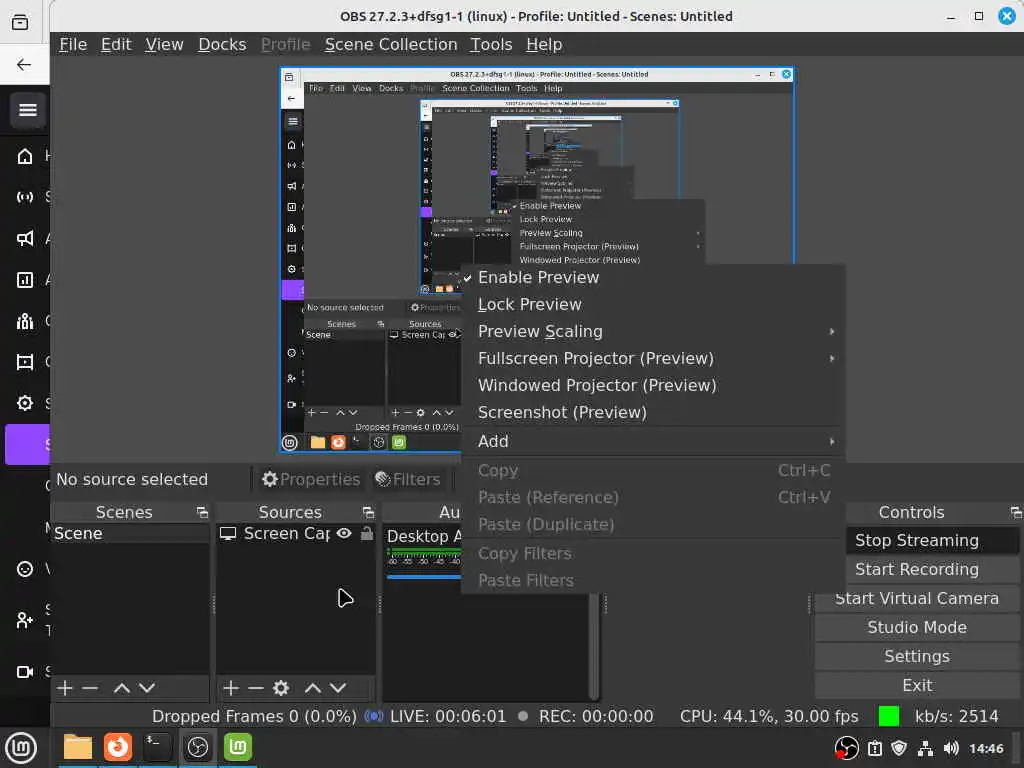Open Windowed Projector (Preview)
Viewport: 1024px width, 768px height.
653,385
